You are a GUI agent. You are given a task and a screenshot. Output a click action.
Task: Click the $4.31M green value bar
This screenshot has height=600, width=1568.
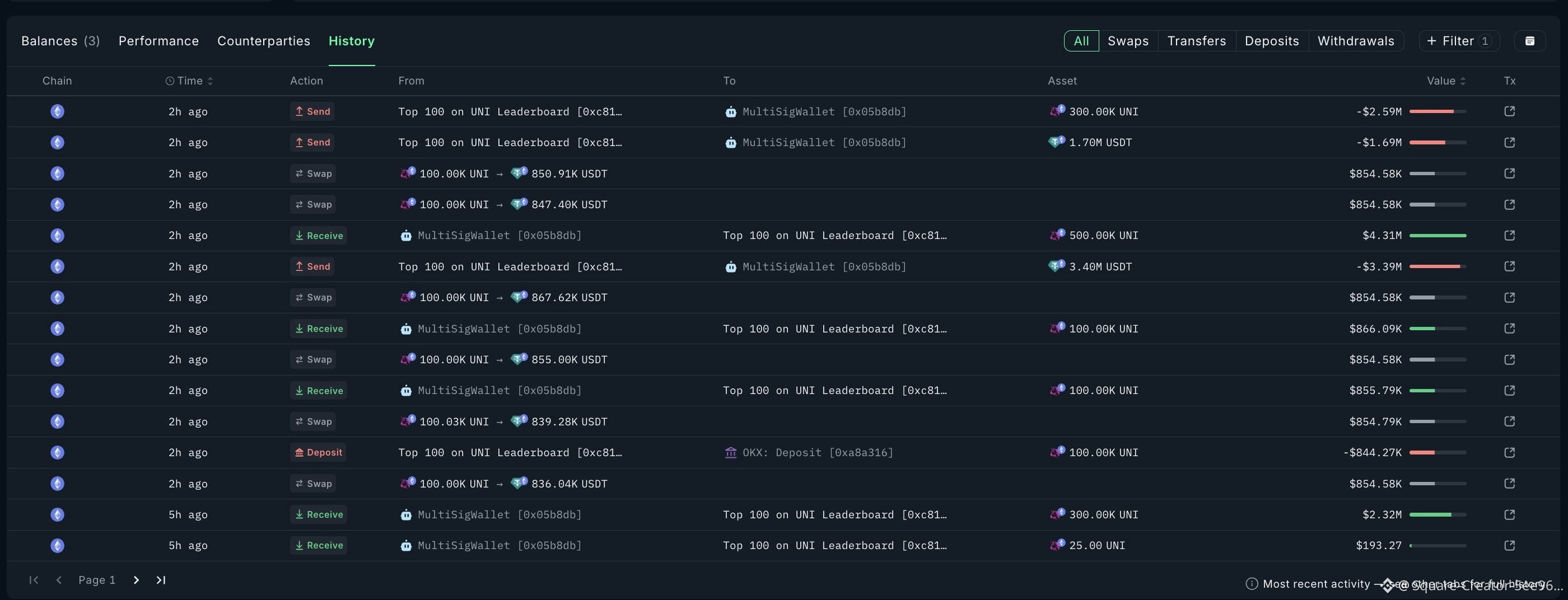coord(1438,236)
